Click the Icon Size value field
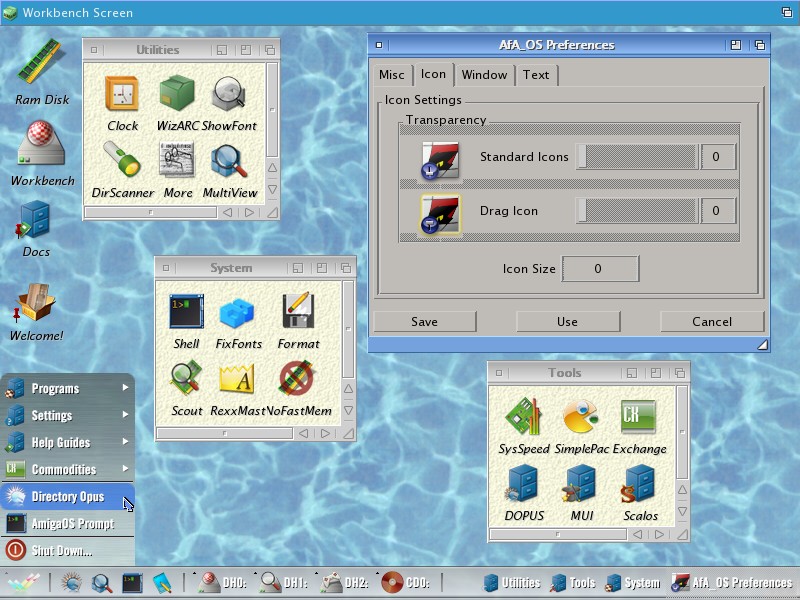Screen dimensions: 800x600 600,269
